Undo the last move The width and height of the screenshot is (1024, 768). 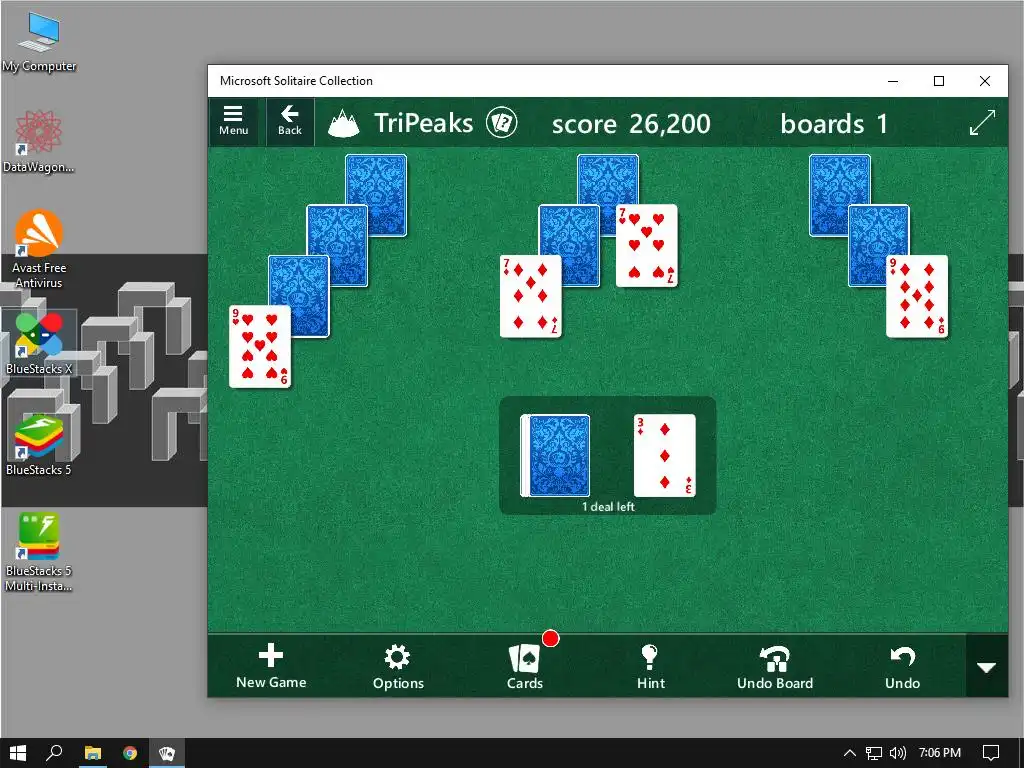[902, 667]
